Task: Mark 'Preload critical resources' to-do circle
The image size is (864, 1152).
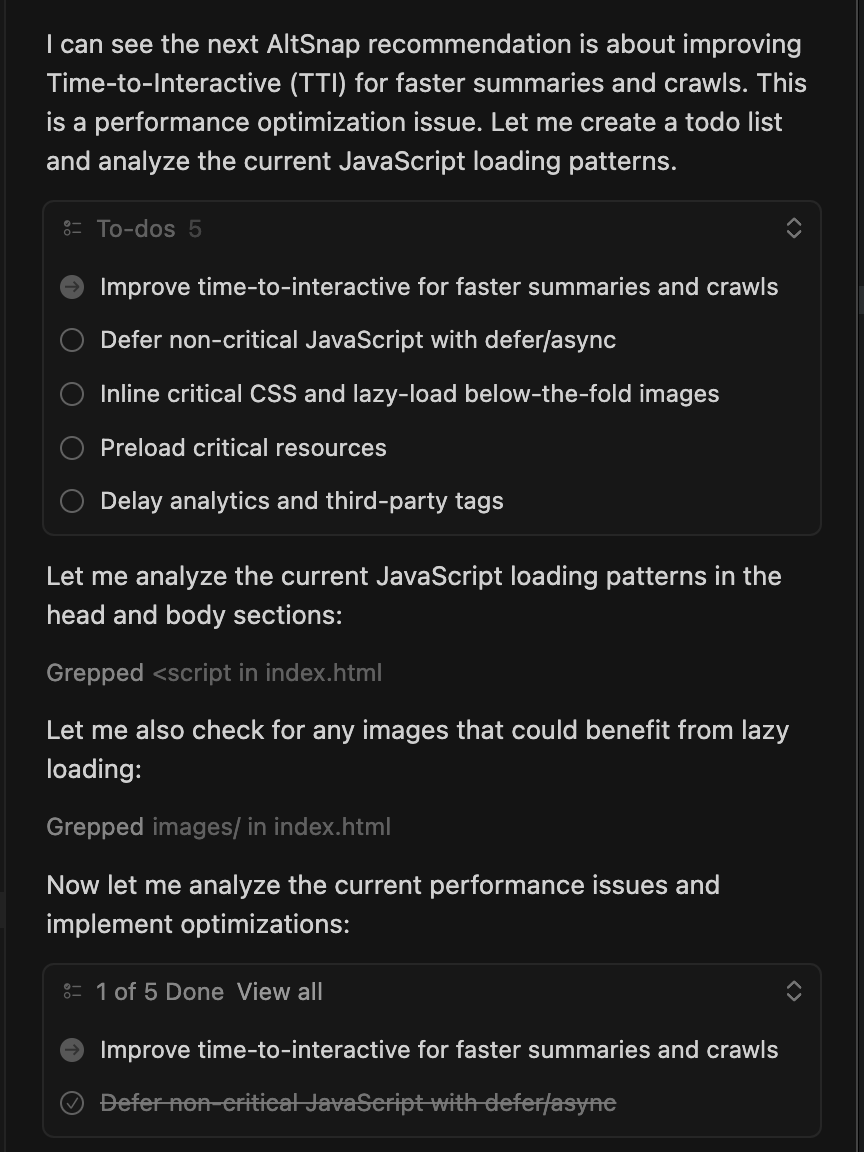Action: point(72,448)
